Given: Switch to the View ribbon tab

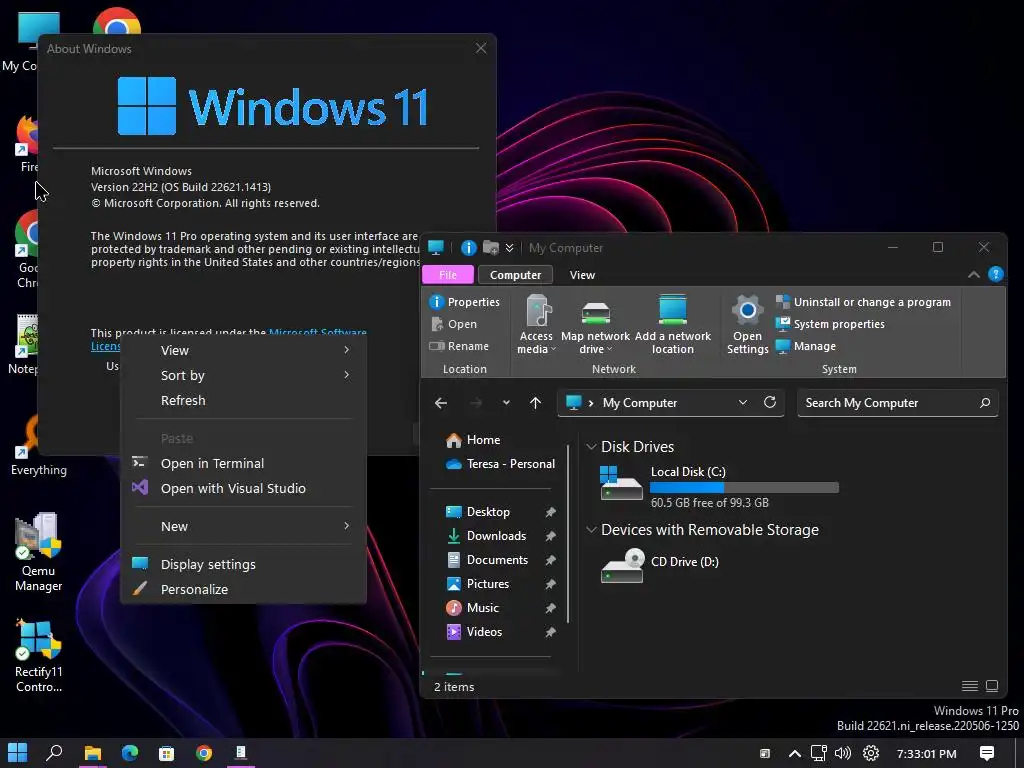Looking at the screenshot, I should tap(582, 275).
